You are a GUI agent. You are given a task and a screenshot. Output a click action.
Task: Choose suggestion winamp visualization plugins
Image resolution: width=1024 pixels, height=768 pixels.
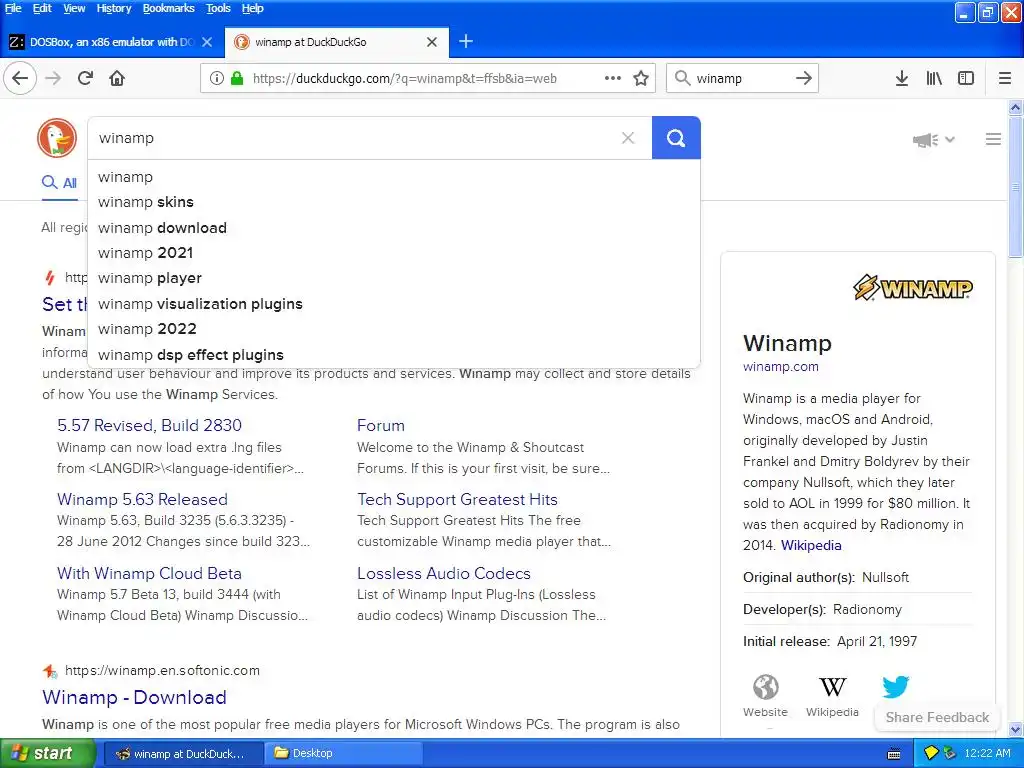(394, 304)
